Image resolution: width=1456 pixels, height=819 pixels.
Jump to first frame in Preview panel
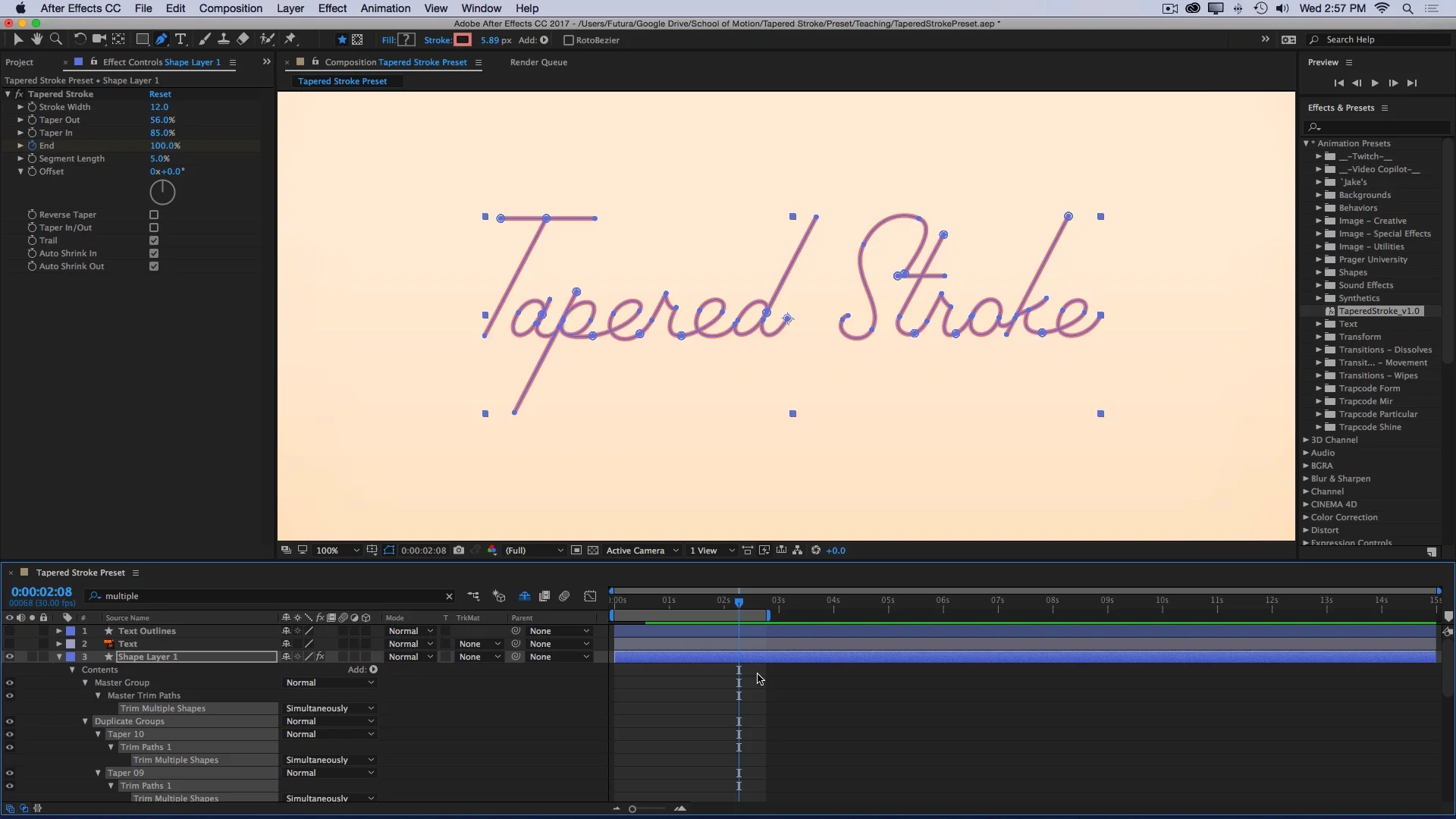pyautogui.click(x=1338, y=83)
